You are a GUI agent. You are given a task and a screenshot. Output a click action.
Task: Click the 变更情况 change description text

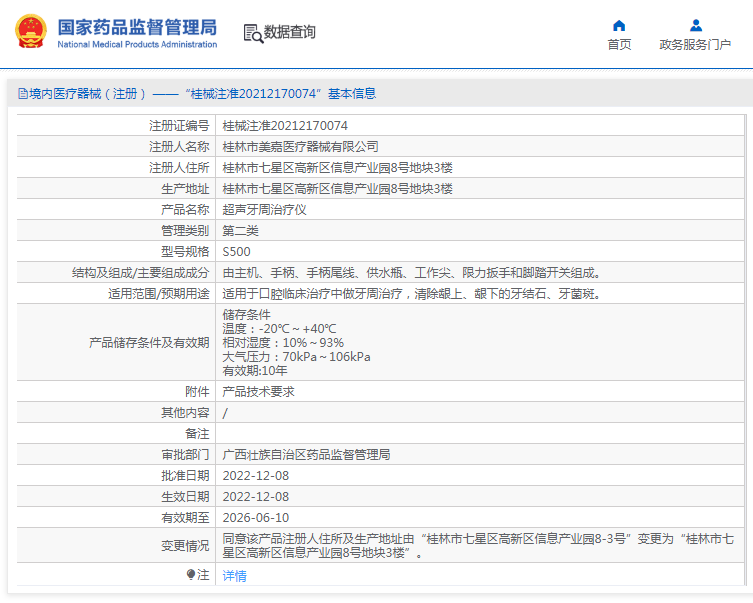tap(478, 546)
